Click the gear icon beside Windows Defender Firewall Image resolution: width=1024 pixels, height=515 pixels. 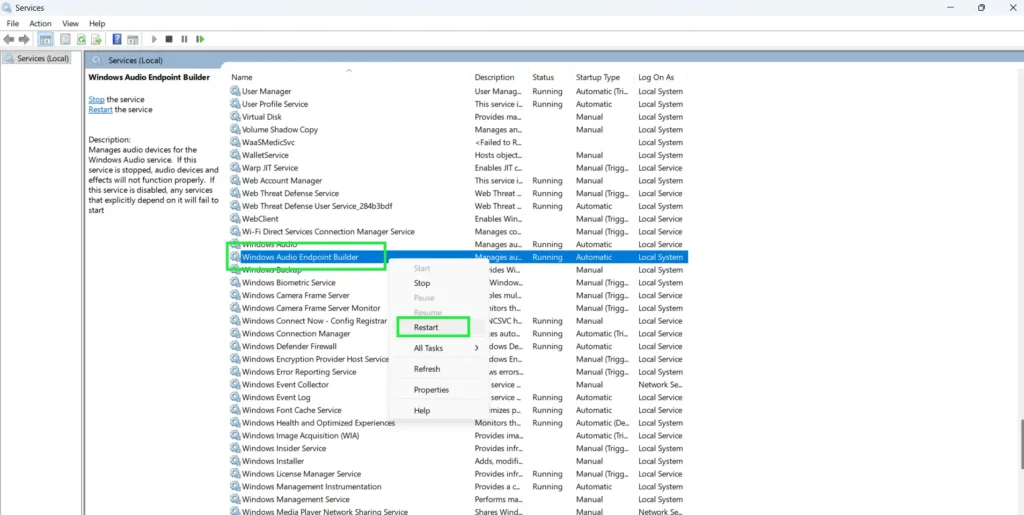click(x=235, y=347)
